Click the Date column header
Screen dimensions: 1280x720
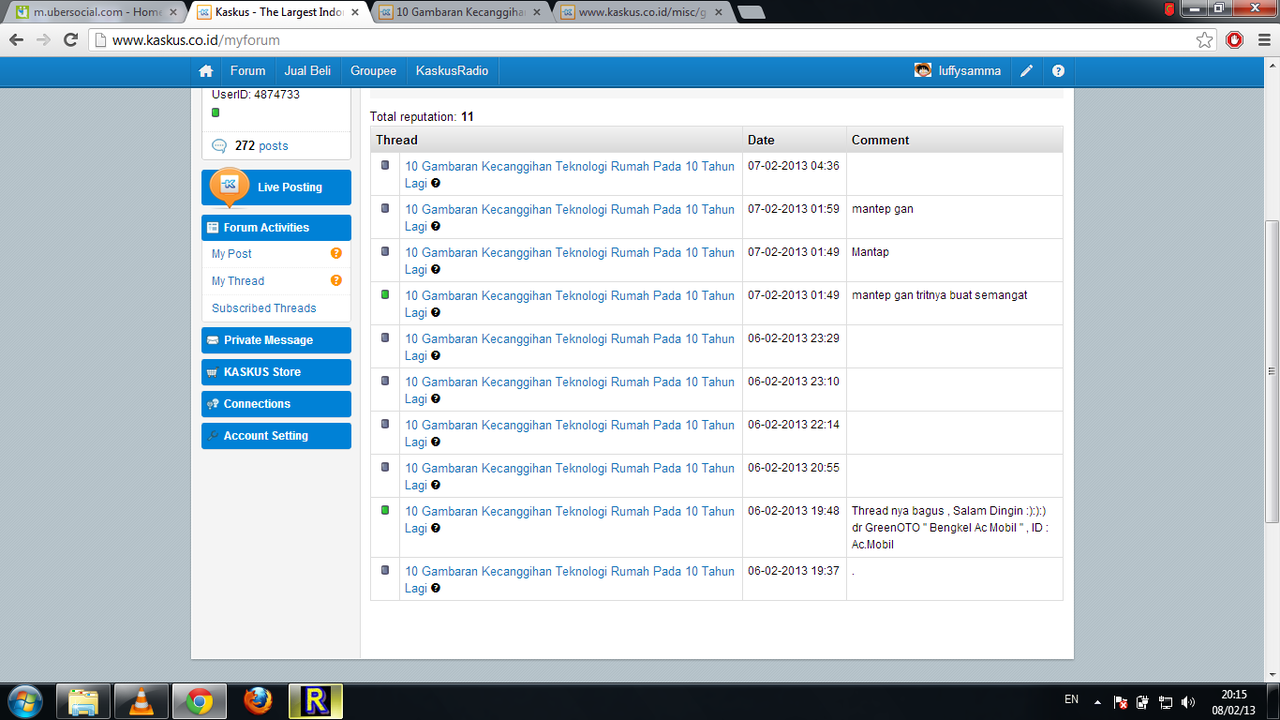[x=794, y=140]
